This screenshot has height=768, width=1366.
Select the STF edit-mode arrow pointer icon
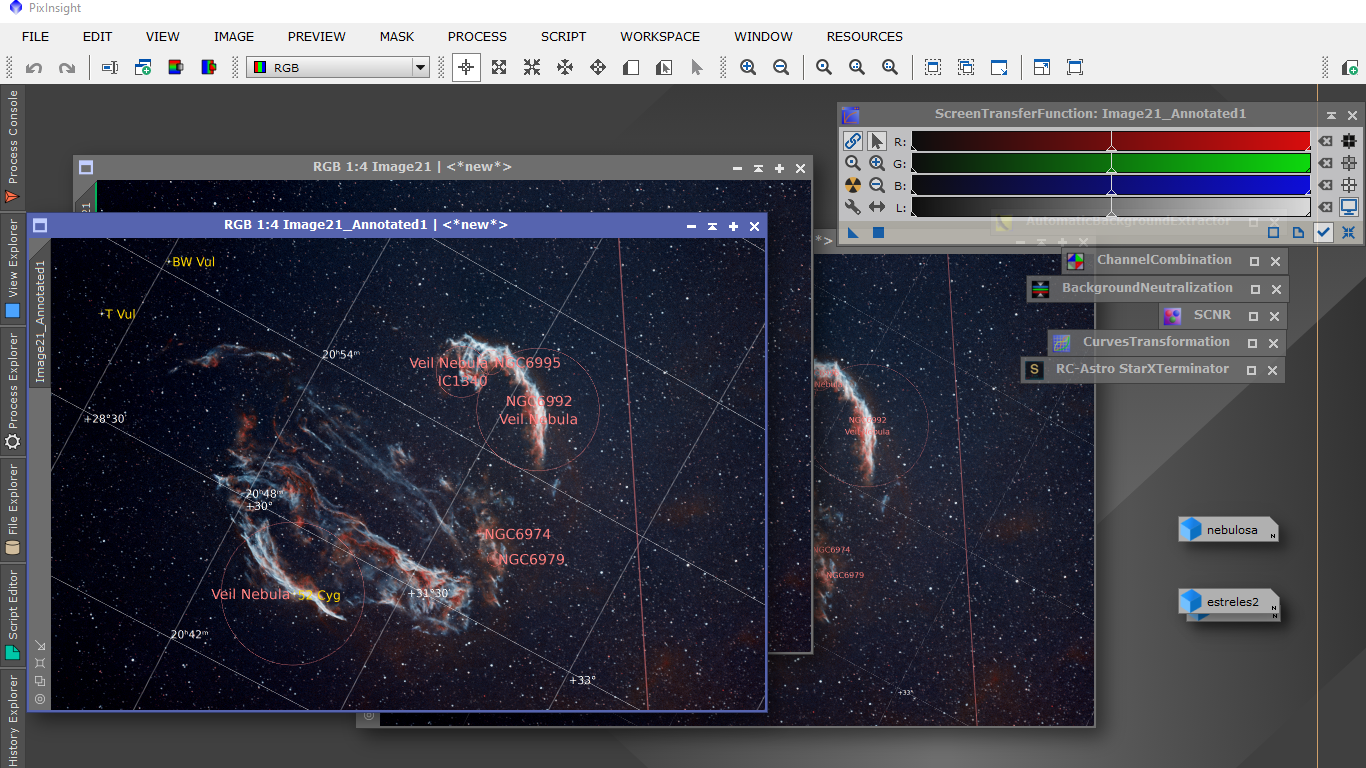tap(877, 141)
